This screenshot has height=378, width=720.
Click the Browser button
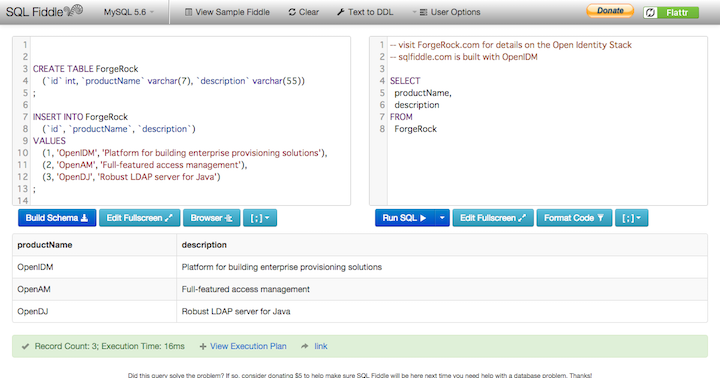[x=212, y=218]
